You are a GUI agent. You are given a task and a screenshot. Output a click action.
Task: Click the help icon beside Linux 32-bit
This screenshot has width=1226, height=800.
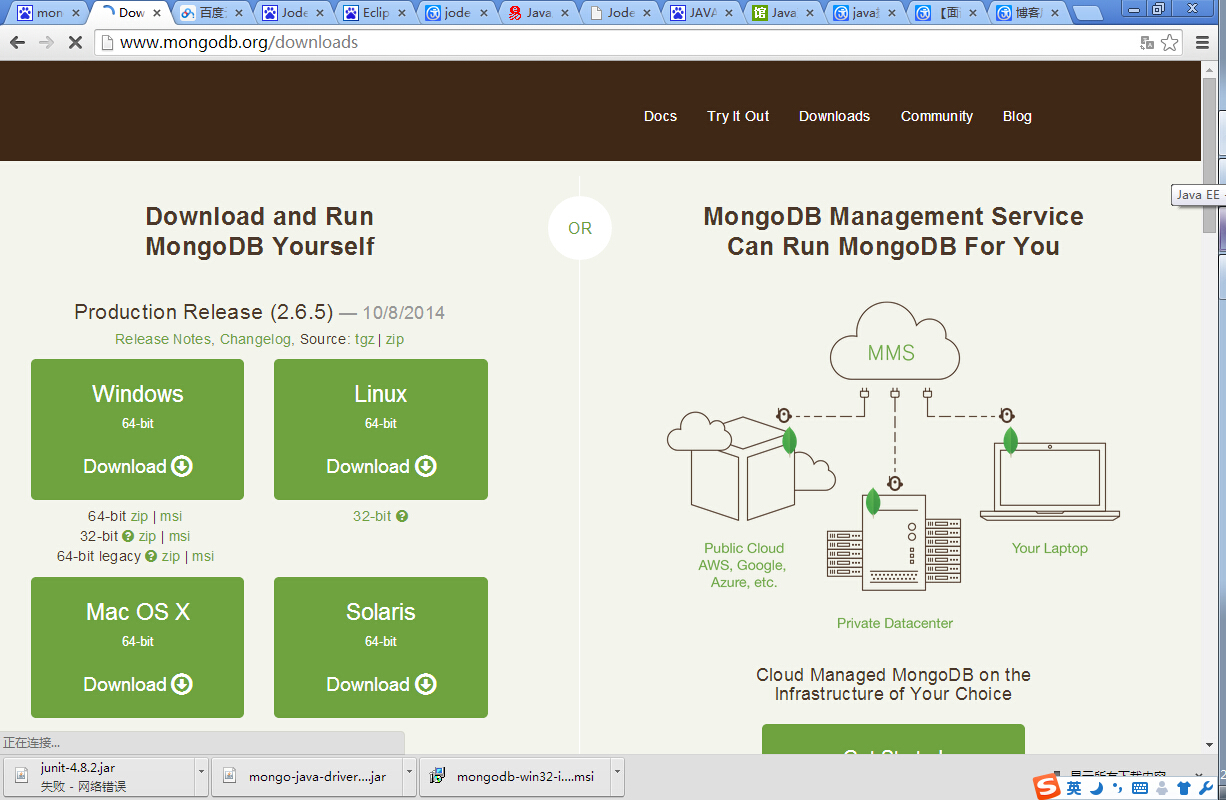click(402, 516)
